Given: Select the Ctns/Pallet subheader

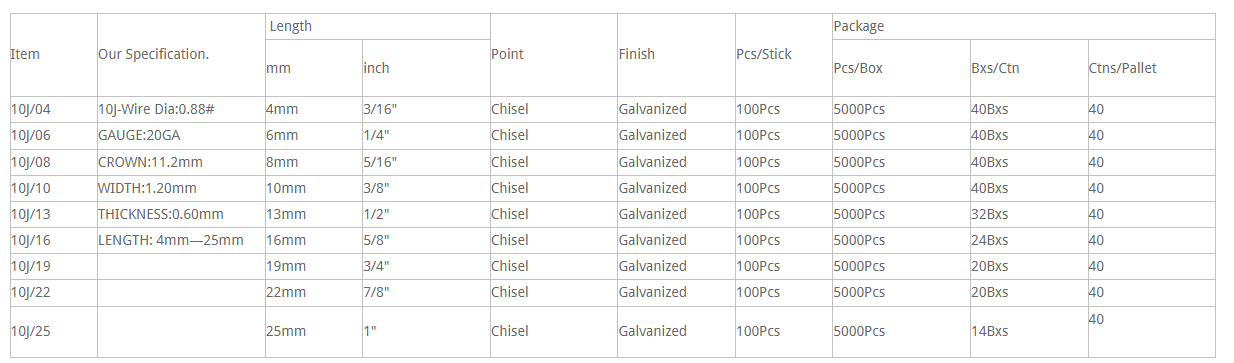Looking at the screenshot, I should pos(1152,68).
